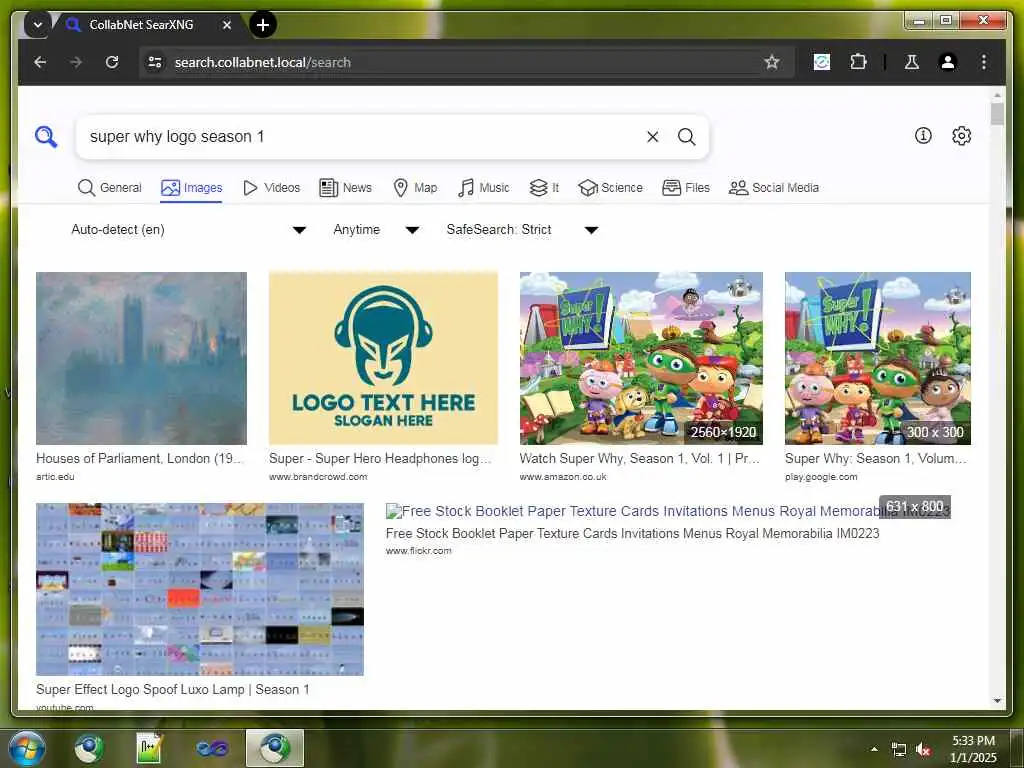Click www.brandcrowd.com source text
The width and height of the screenshot is (1024, 768).
pyautogui.click(x=318, y=477)
